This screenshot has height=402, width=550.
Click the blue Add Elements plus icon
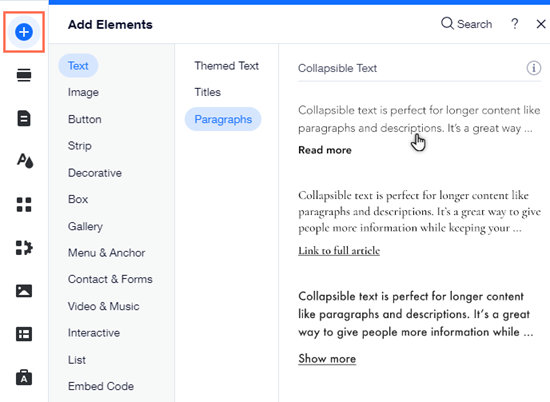click(24, 32)
